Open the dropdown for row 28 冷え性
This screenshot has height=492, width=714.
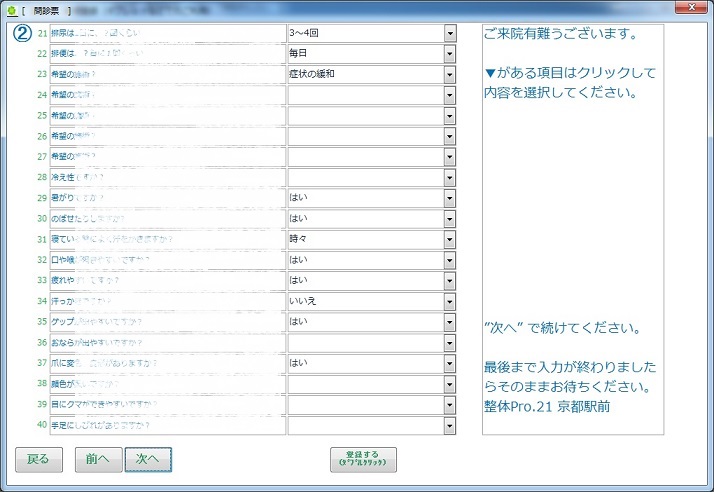click(x=450, y=178)
